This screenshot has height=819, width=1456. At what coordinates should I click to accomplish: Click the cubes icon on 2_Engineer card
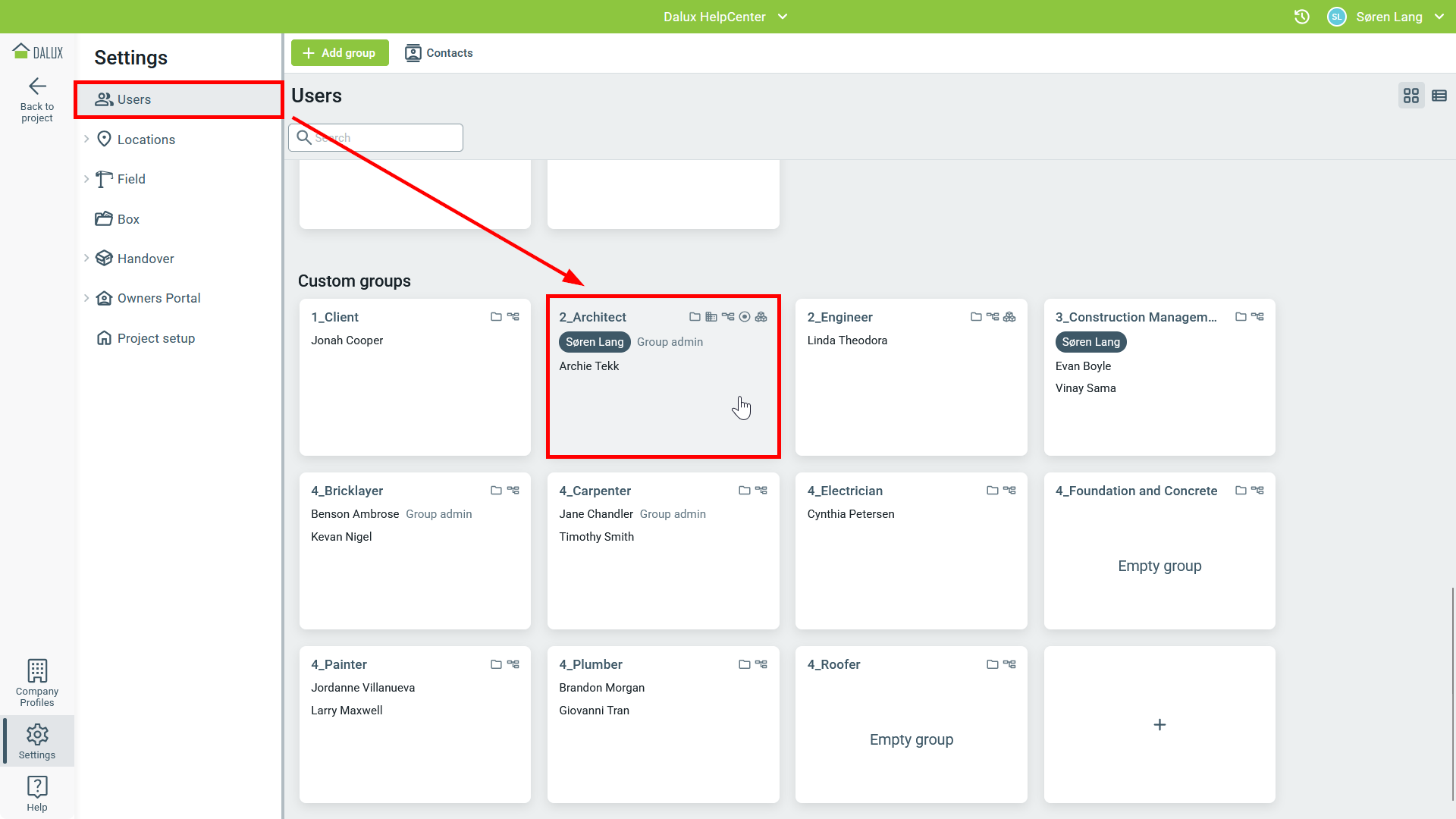[x=1009, y=317]
